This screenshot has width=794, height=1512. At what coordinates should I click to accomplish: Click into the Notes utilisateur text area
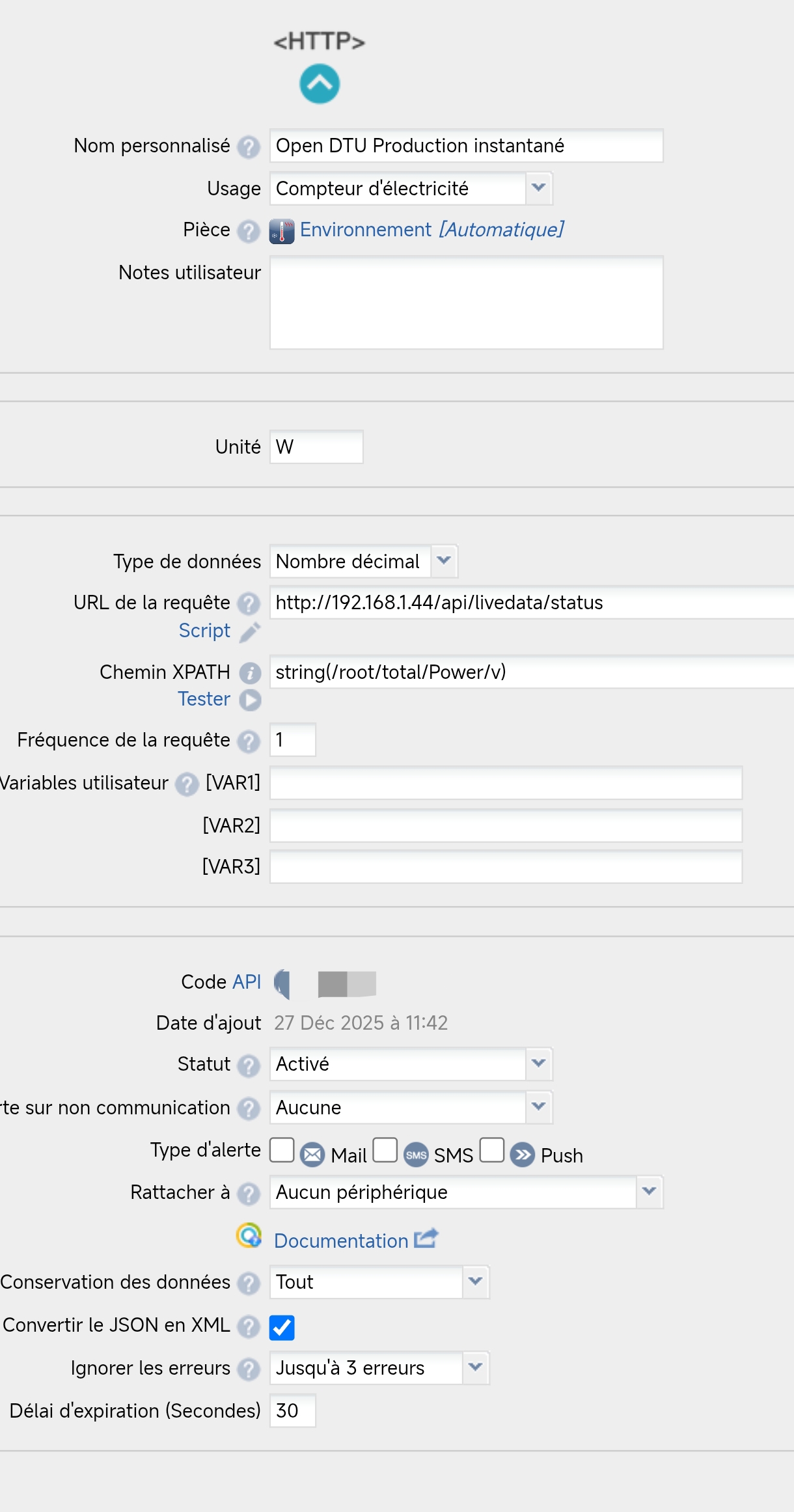pyautogui.click(x=467, y=303)
